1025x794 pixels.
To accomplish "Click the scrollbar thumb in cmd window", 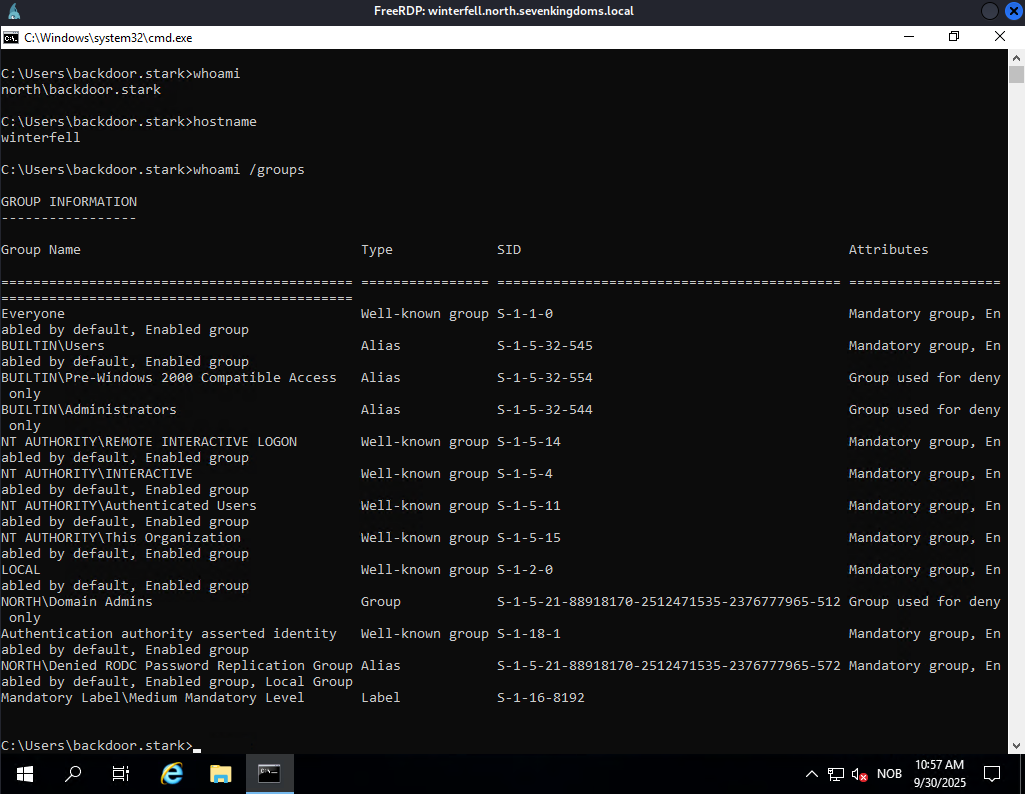I will pyautogui.click(x=1016, y=75).
